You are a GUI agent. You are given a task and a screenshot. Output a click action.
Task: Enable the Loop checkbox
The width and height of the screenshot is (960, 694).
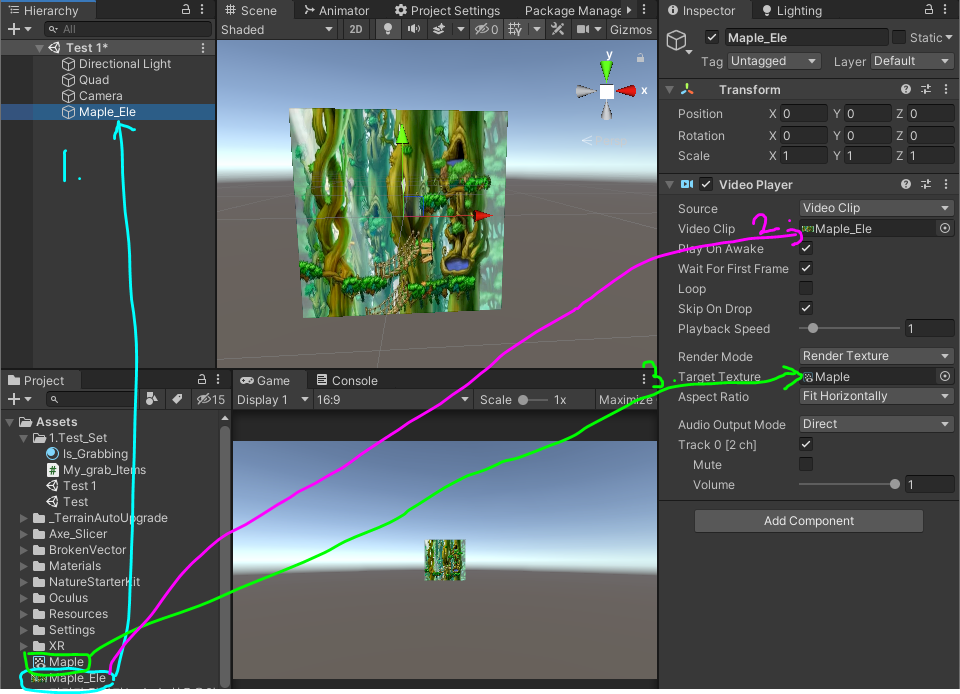point(806,288)
